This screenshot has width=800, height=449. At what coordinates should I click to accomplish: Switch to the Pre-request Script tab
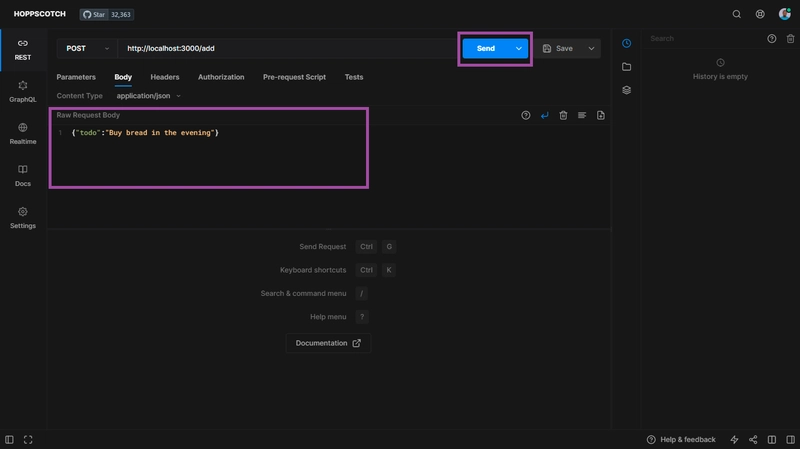[294, 77]
